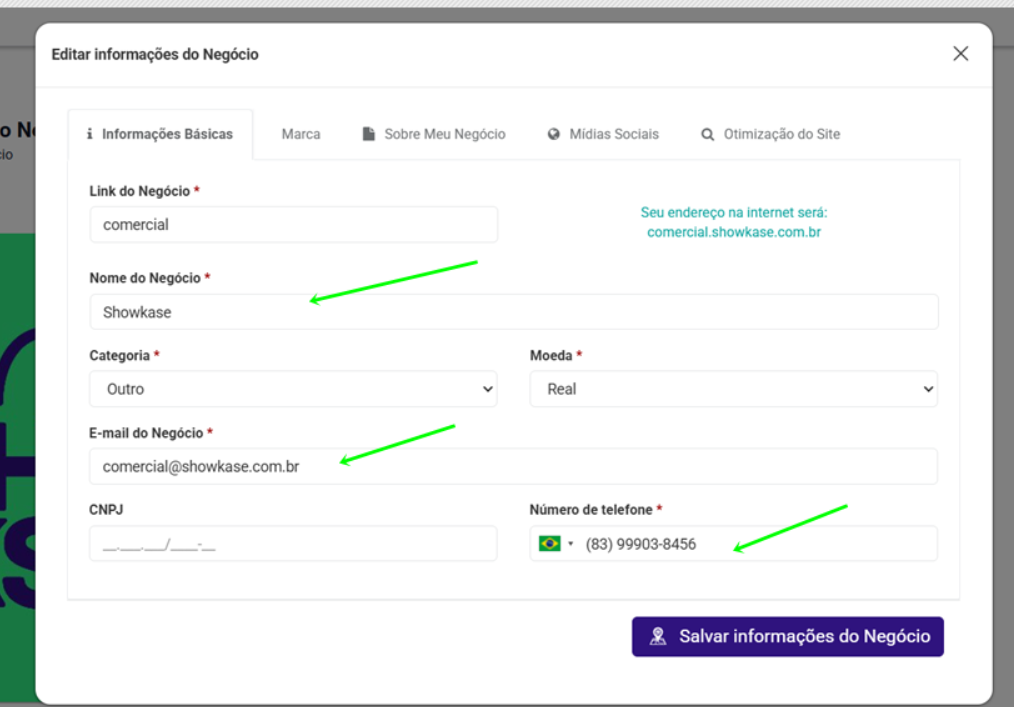Viewport: 1014px width, 707px height.
Task: Open the Sobre Meu Negócio tab
Action: coord(434,134)
